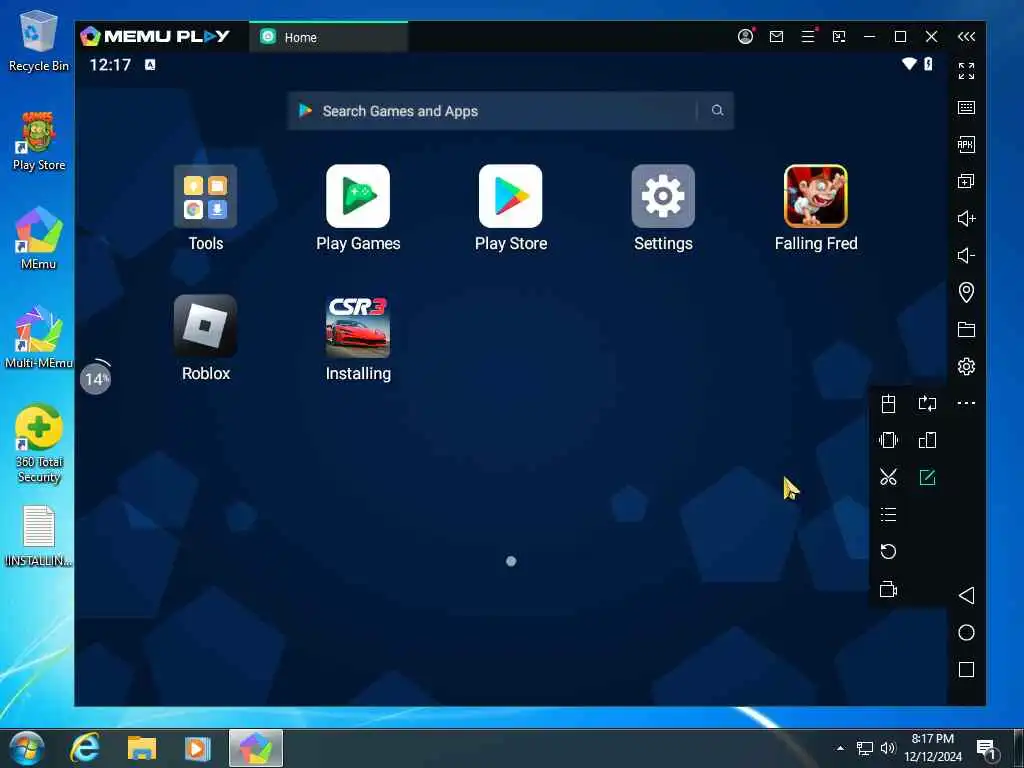Click the MEmu taskbar button
Screen dimensions: 1024x768
256,748
